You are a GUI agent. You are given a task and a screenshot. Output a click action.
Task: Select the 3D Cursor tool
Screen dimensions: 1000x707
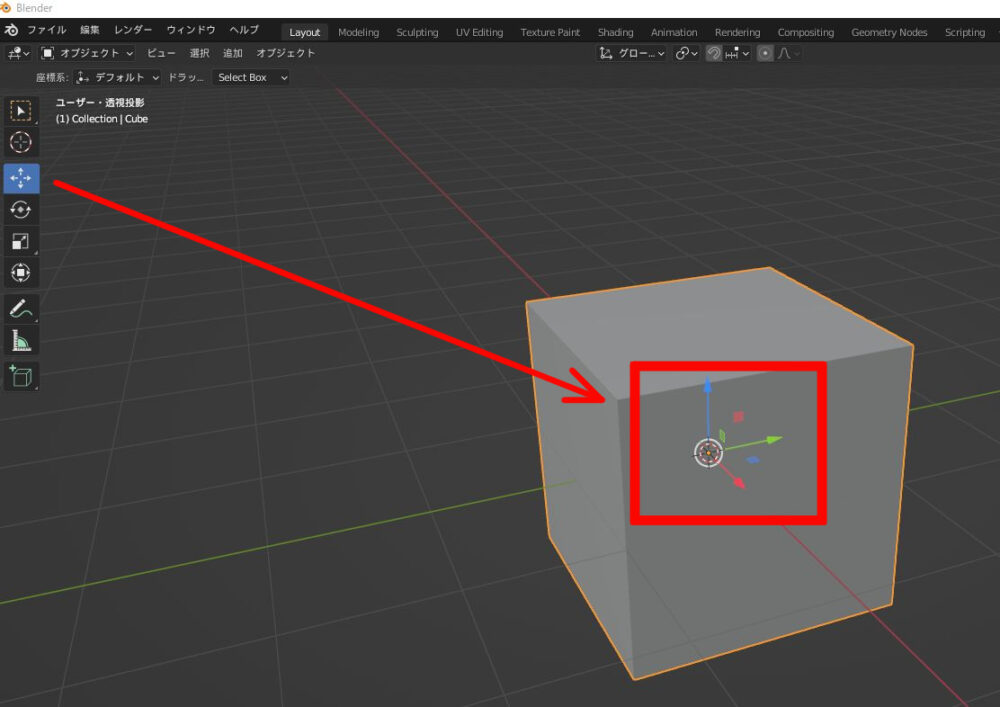[x=21, y=142]
